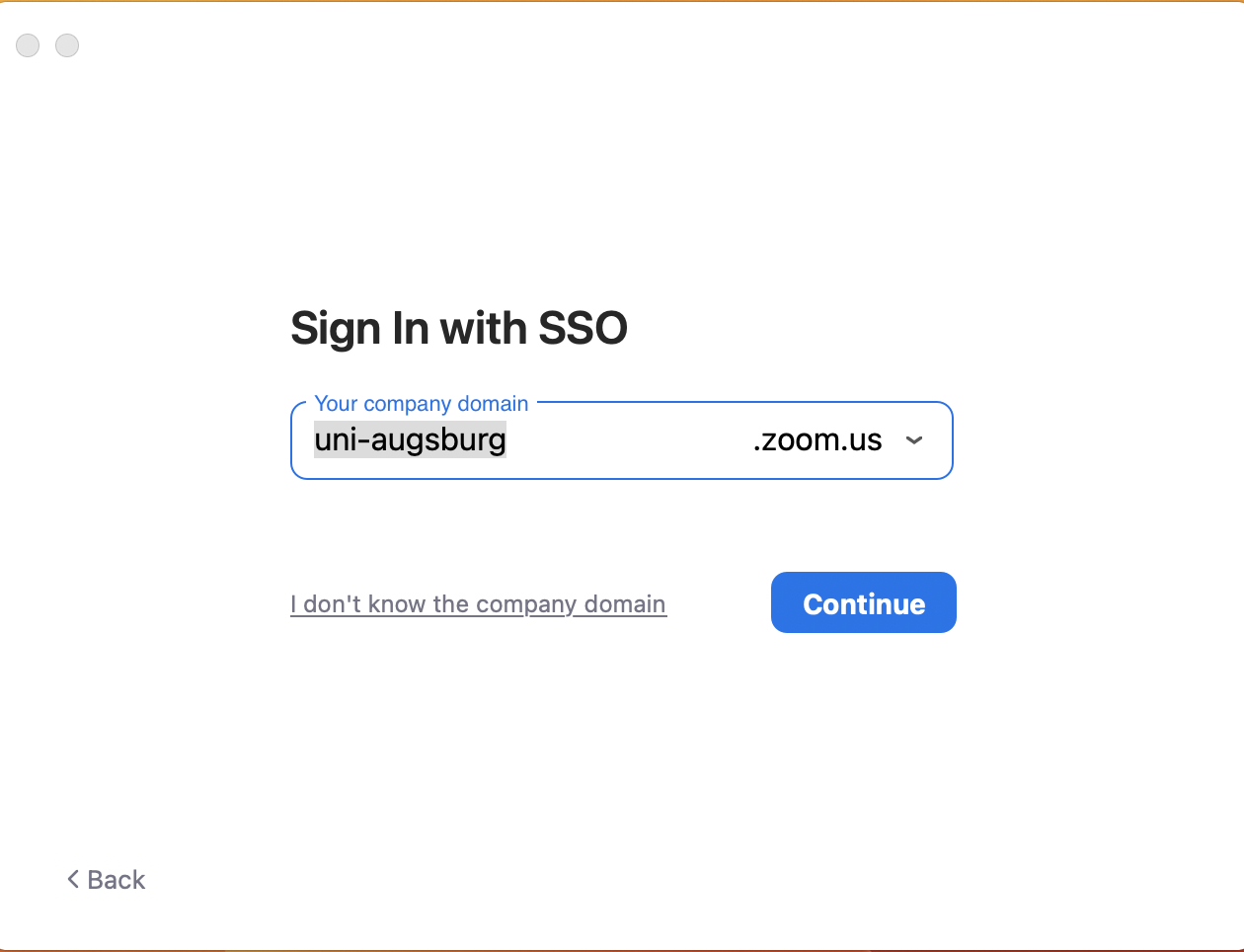Click the highlighted uni-augsburg text
Image resolution: width=1244 pixels, height=952 pixels.
tap(410, 439)
